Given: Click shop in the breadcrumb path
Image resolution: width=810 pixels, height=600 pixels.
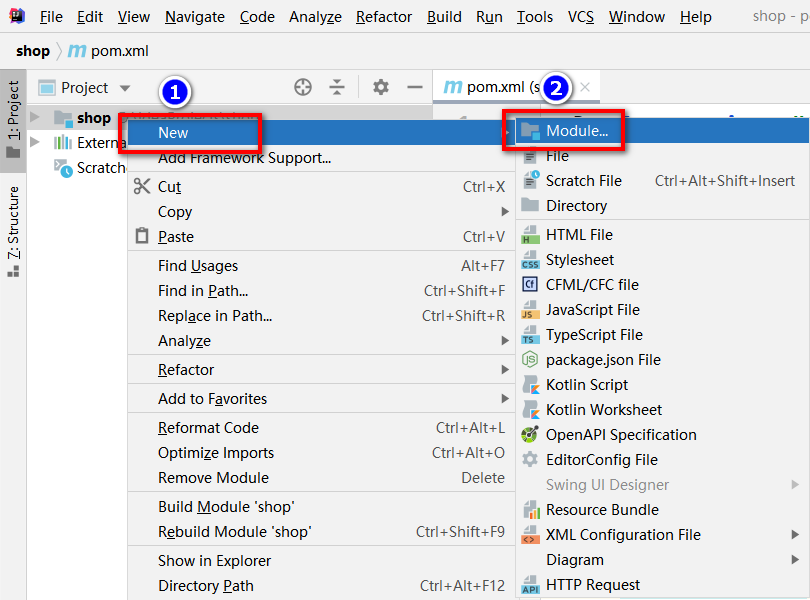Looking at the screenshot, I should point(33,51).
